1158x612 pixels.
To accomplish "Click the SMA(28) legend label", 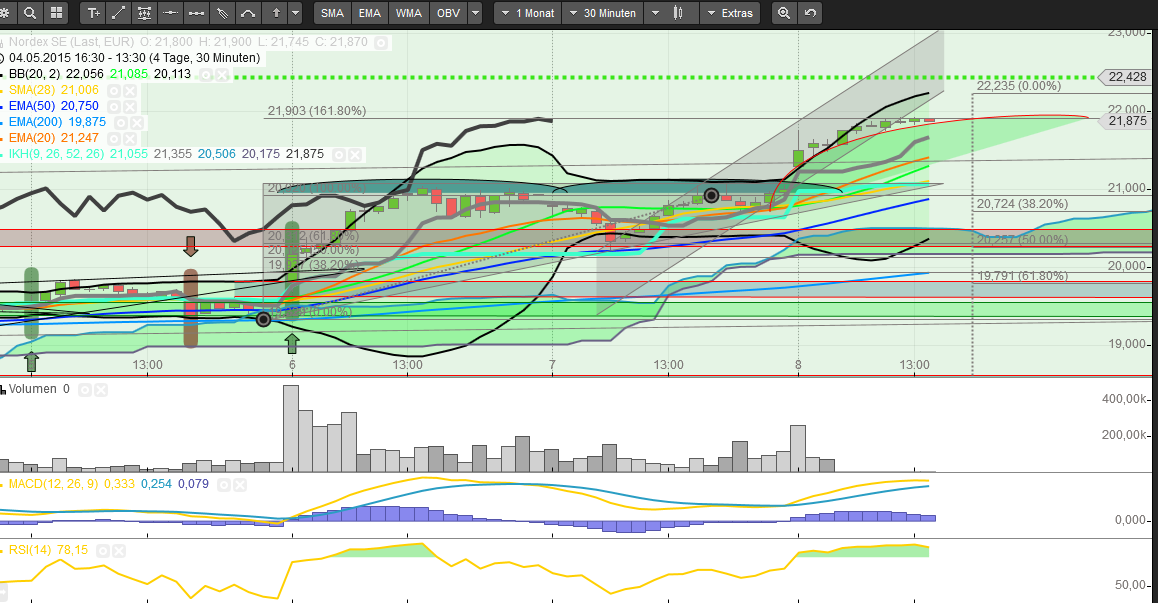I will [x=33, y=90].
